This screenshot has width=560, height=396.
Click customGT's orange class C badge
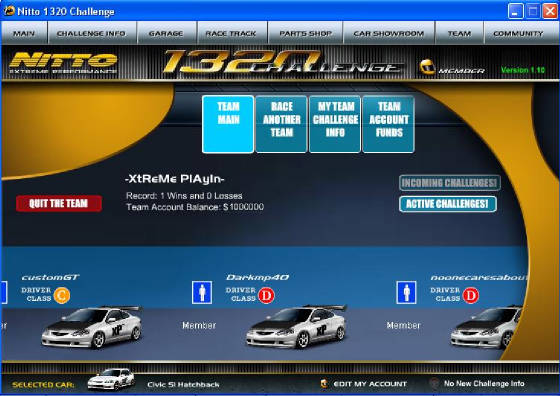point(62,296)
